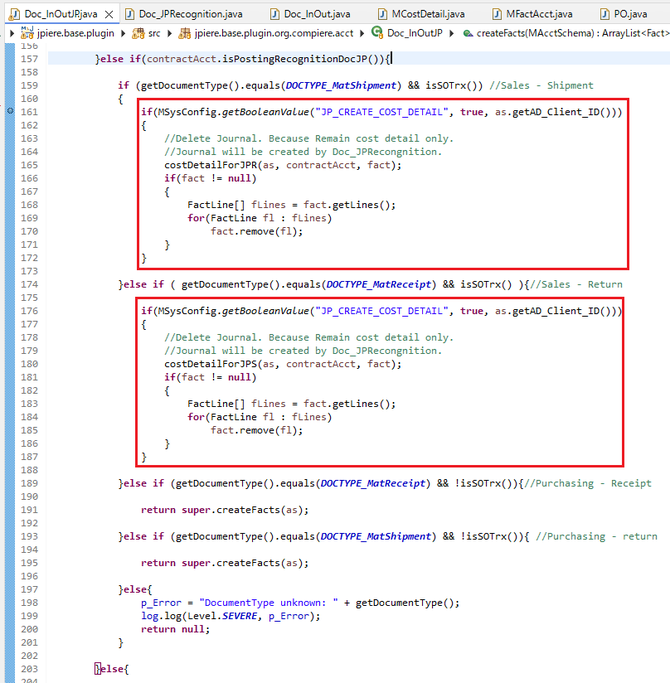Viewport: 670px width, 683px height.
Task: Click Java file icon on PO.java tab
Action: coord(605,14)
